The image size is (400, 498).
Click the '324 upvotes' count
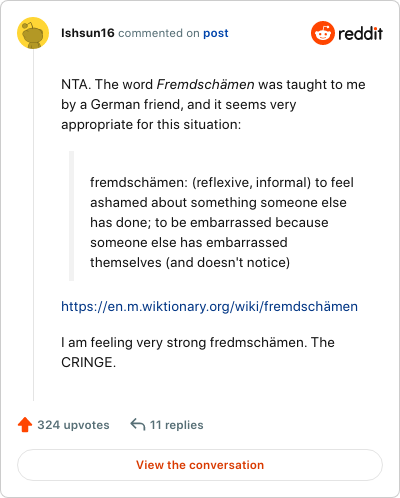click(73, 425)
